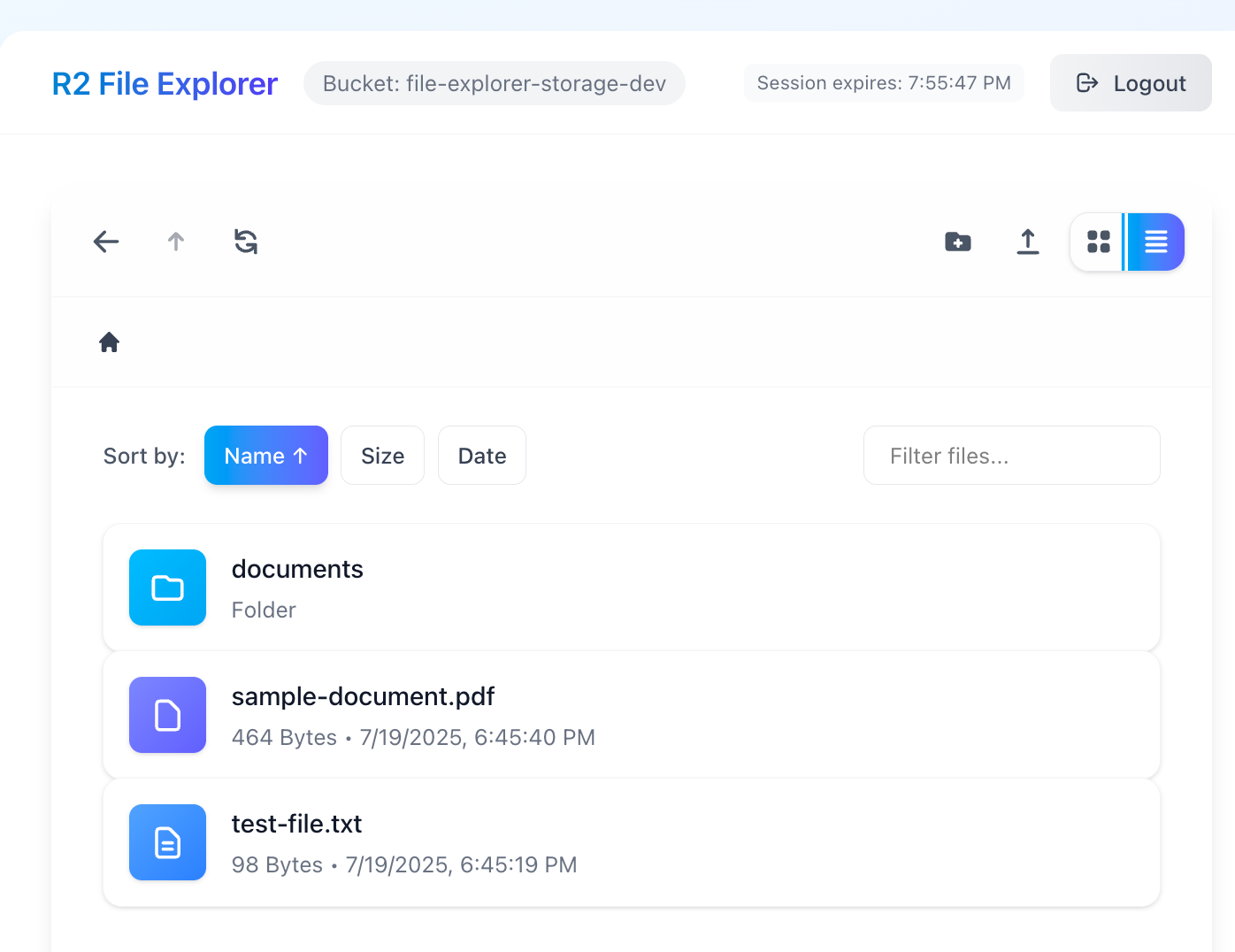
Task: Go to home root breadcrumb
Action: [x=109, y=342]
